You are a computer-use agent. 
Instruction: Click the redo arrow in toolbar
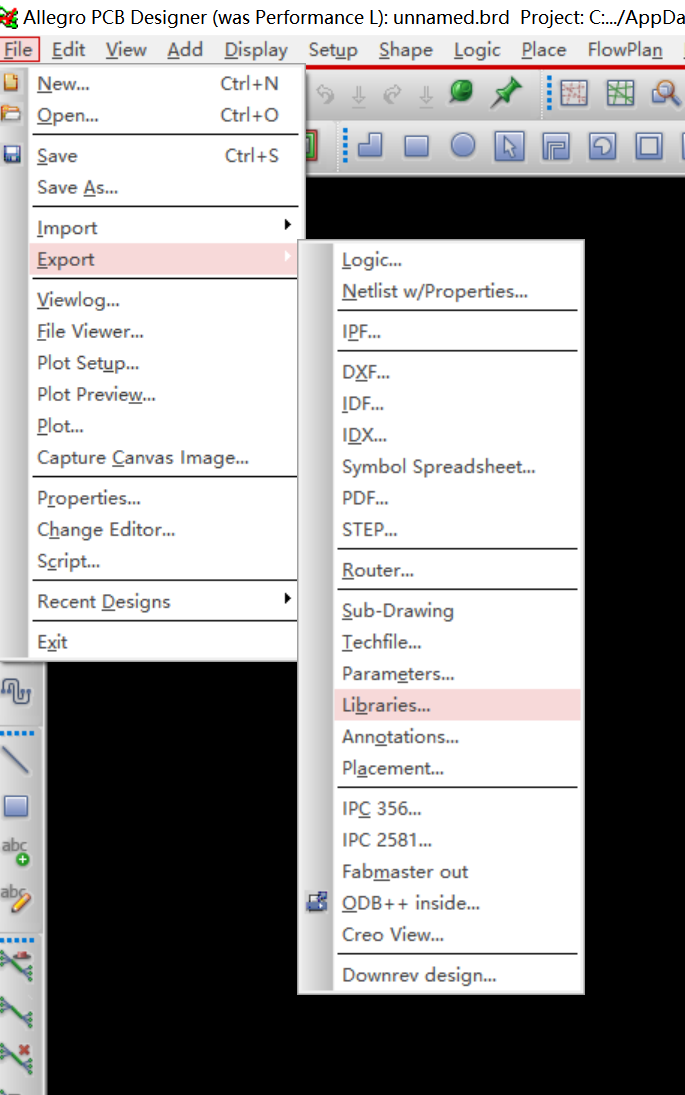pos(392,93)
